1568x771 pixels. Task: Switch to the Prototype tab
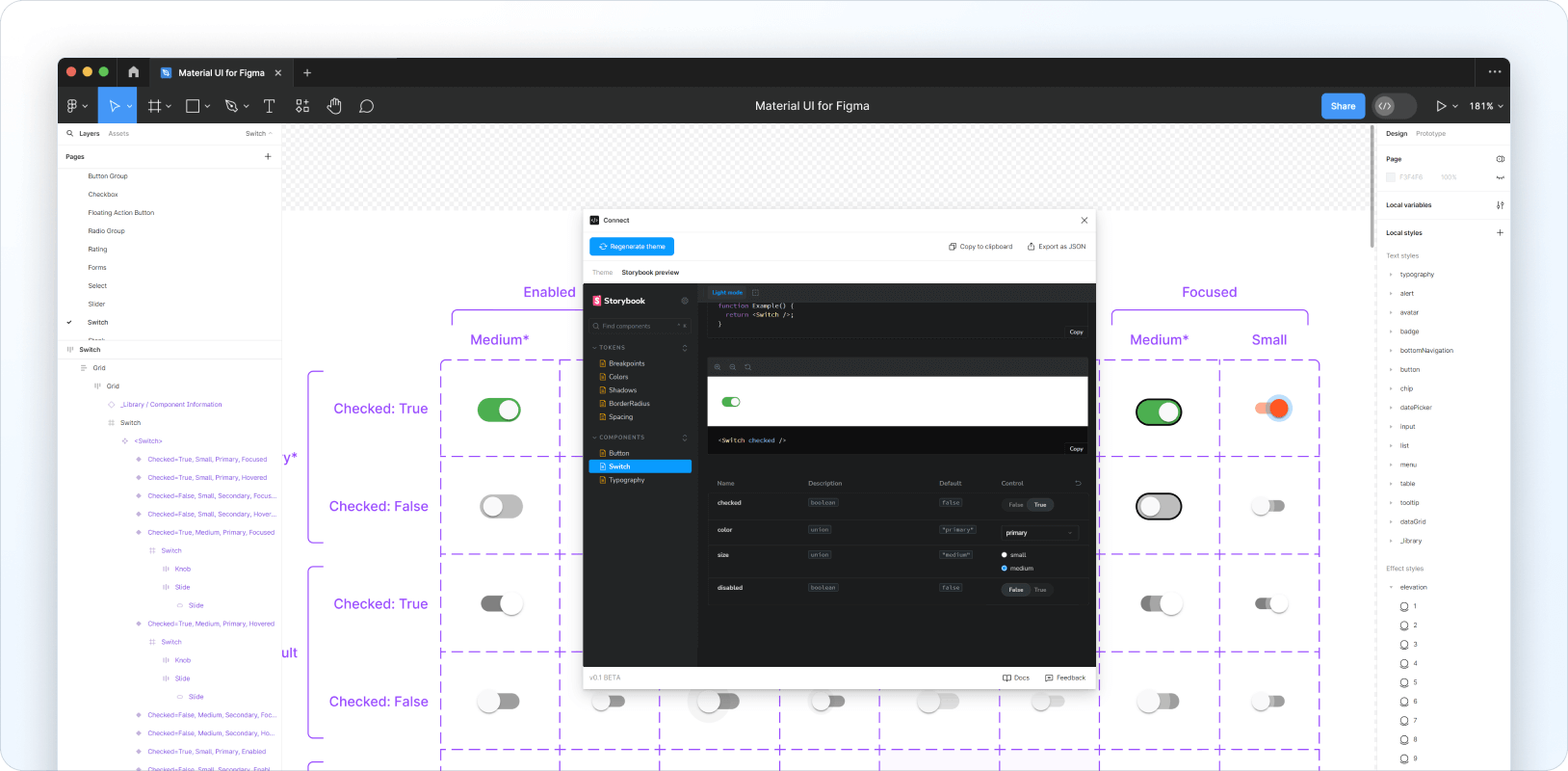click(x=1430, y=133)
